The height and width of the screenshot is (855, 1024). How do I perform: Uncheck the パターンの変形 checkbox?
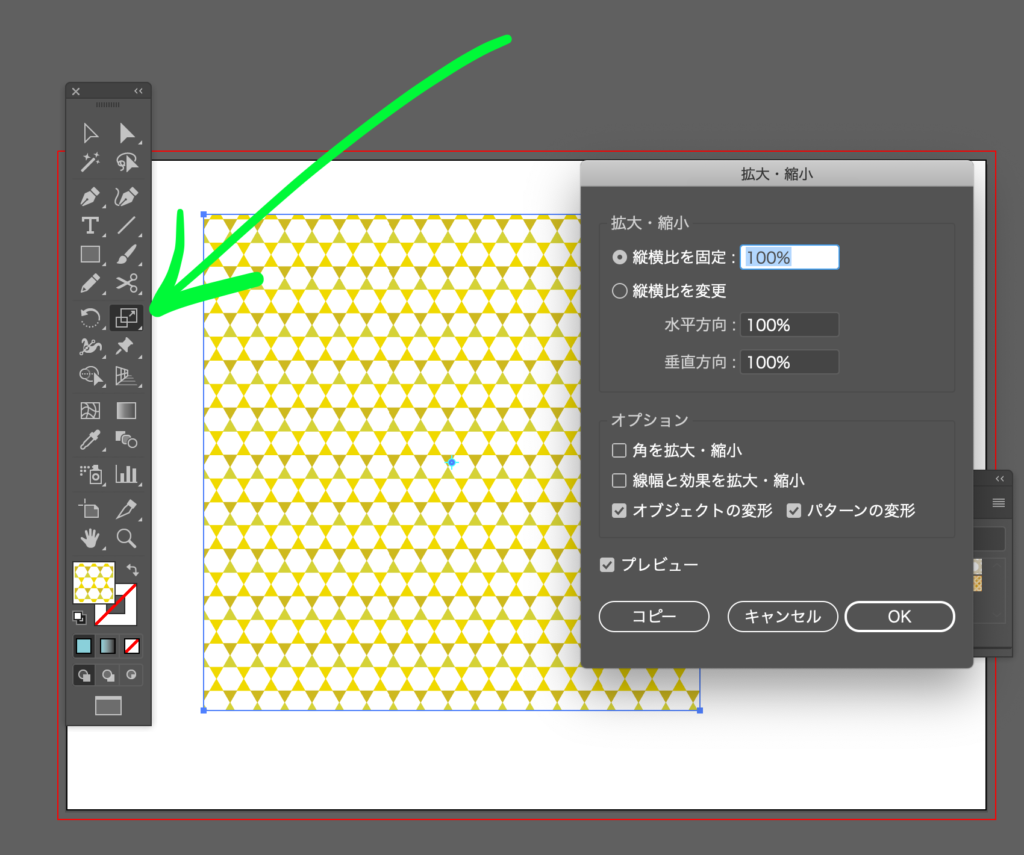pos(794,511)
